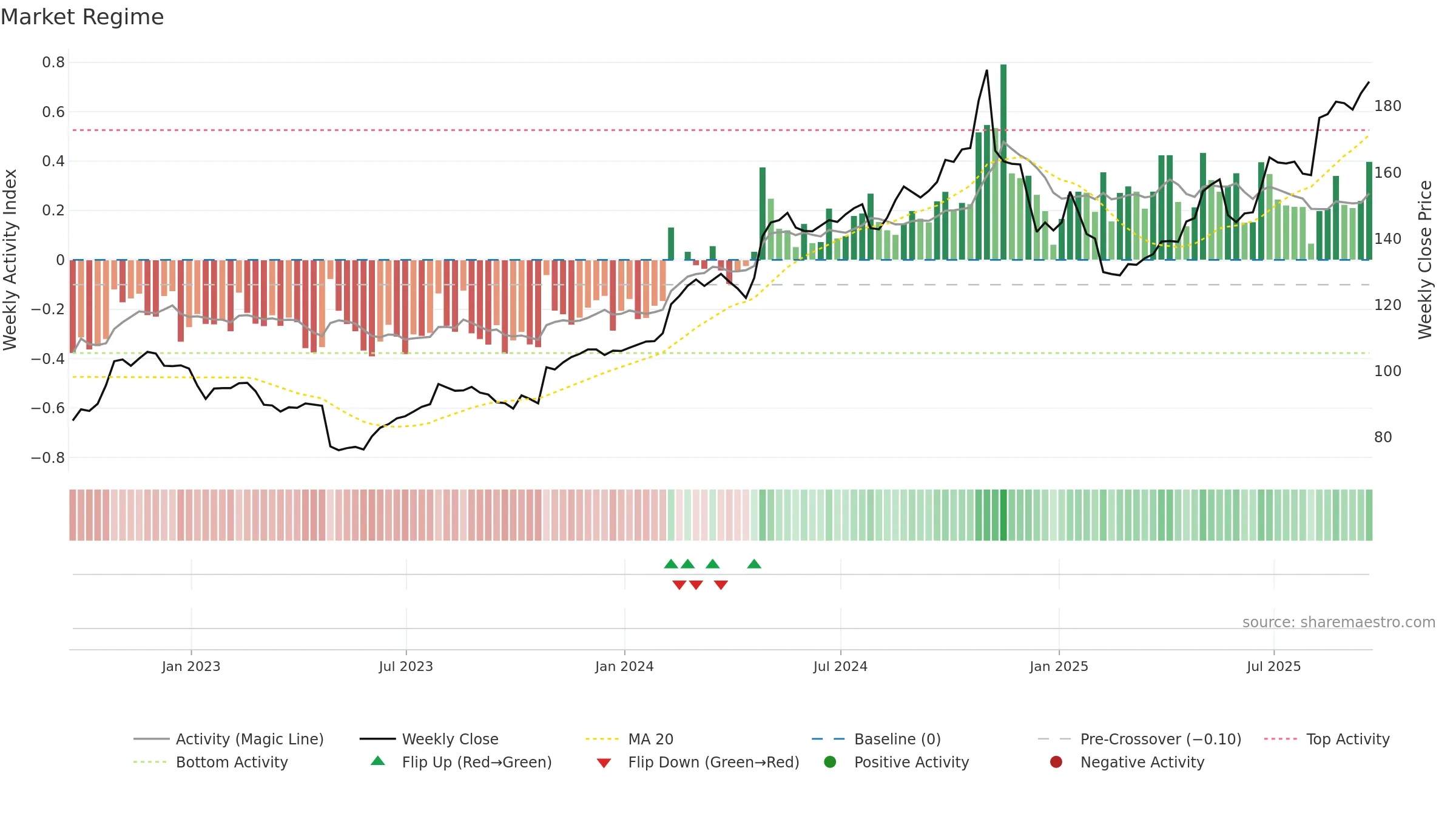Click the Negative Activity legend entry
1456x819 pixels.
(1127, 762)
